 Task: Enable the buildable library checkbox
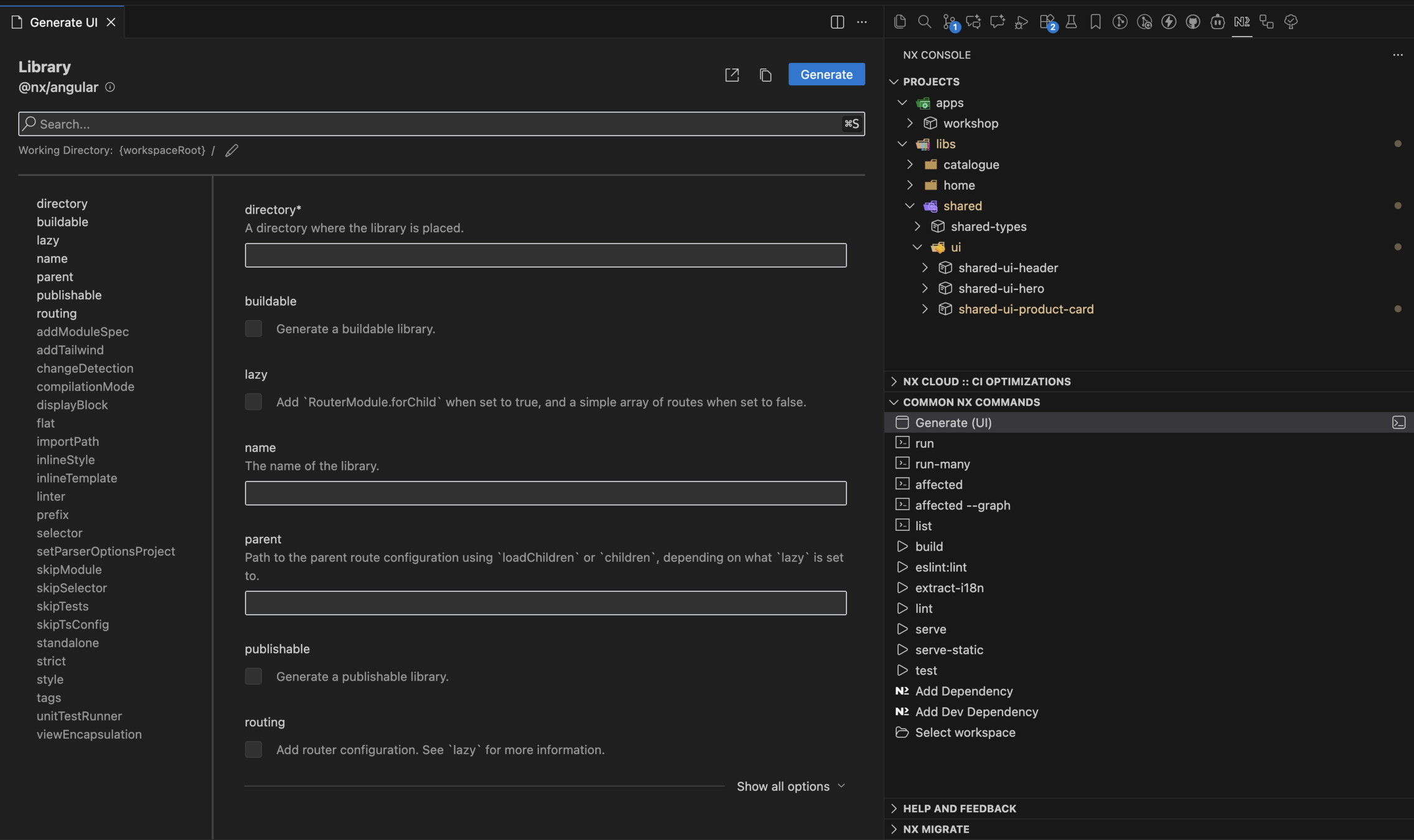[253, 329]
